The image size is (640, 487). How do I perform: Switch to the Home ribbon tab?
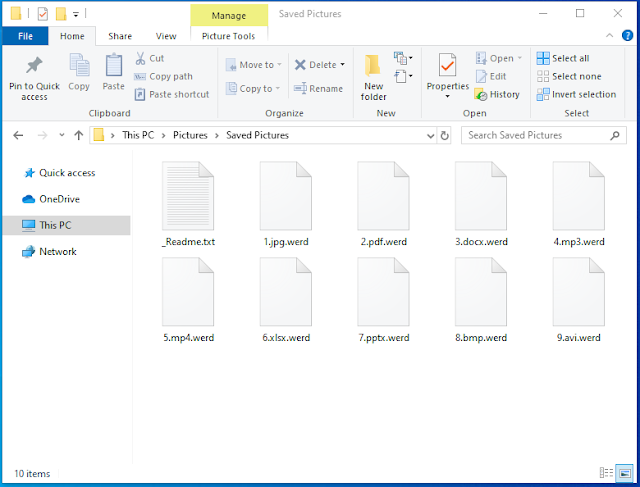click(x=72, y=36)
